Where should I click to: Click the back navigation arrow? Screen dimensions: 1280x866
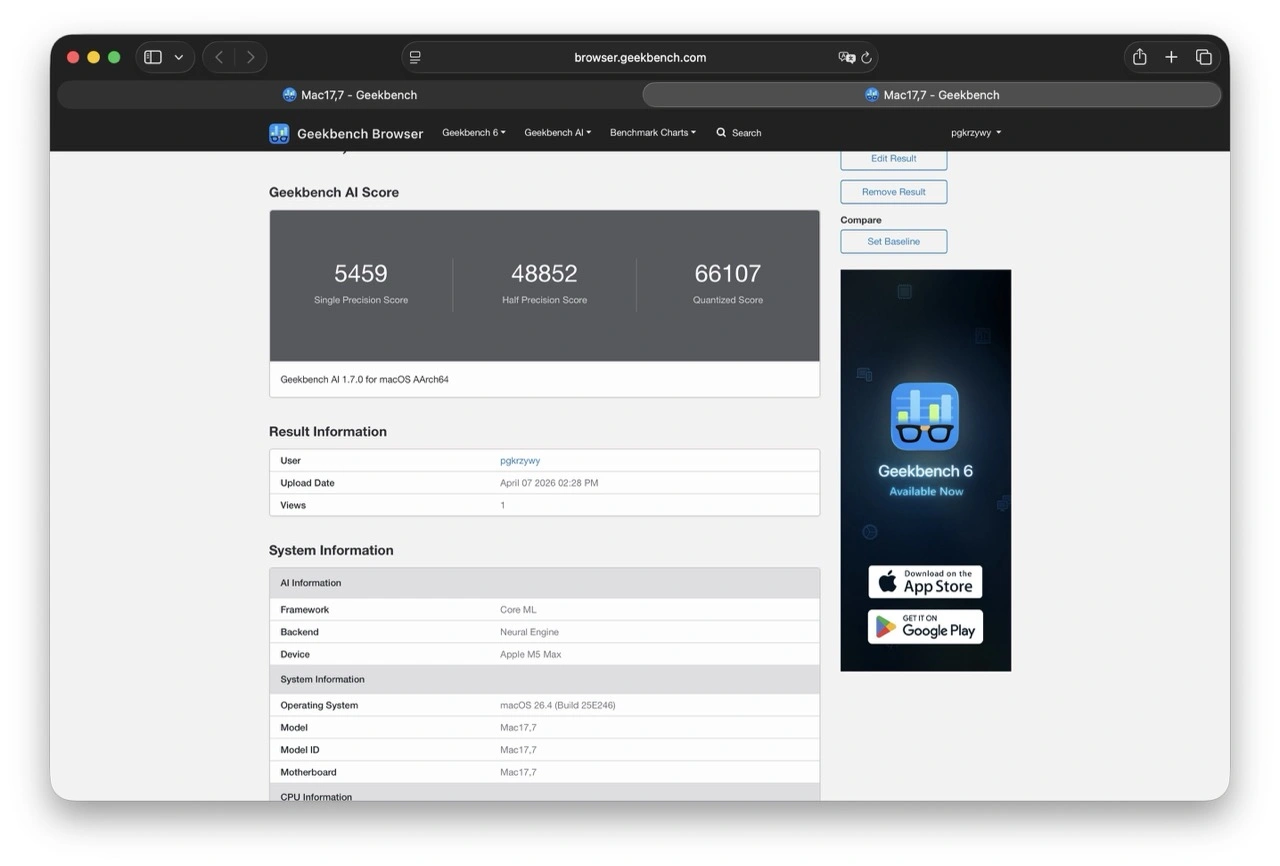[219, 58]
